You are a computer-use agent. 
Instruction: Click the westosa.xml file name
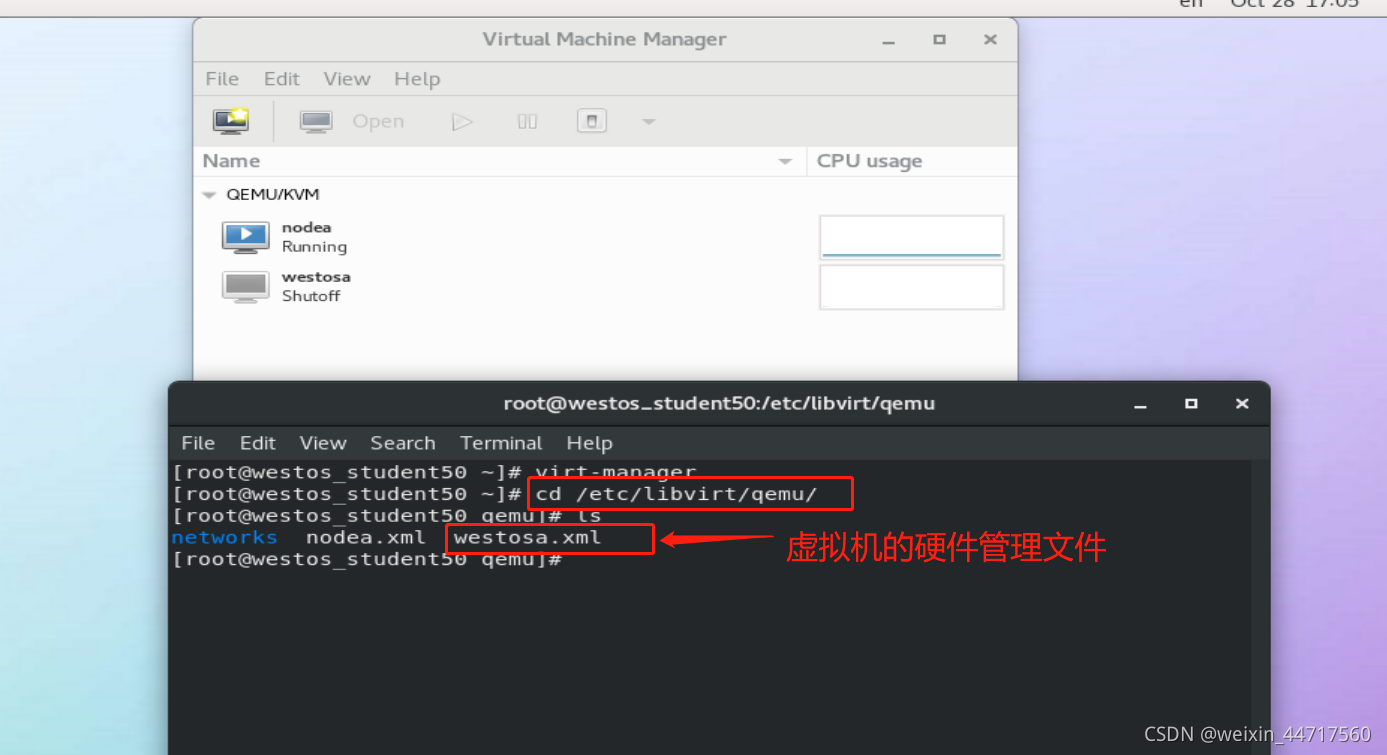pos(527,537)
